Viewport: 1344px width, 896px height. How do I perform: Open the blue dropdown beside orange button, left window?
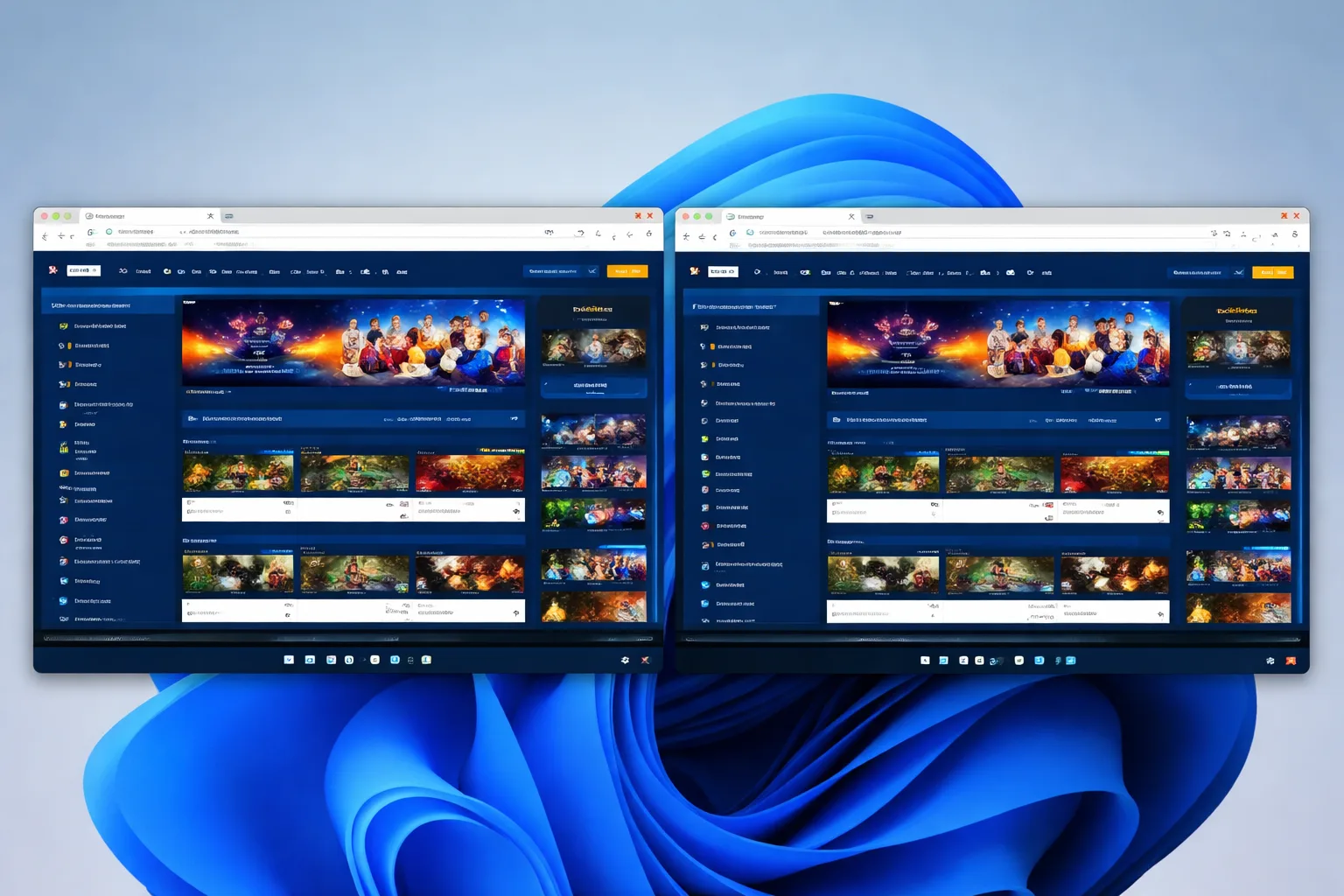(x=562, y=271)
